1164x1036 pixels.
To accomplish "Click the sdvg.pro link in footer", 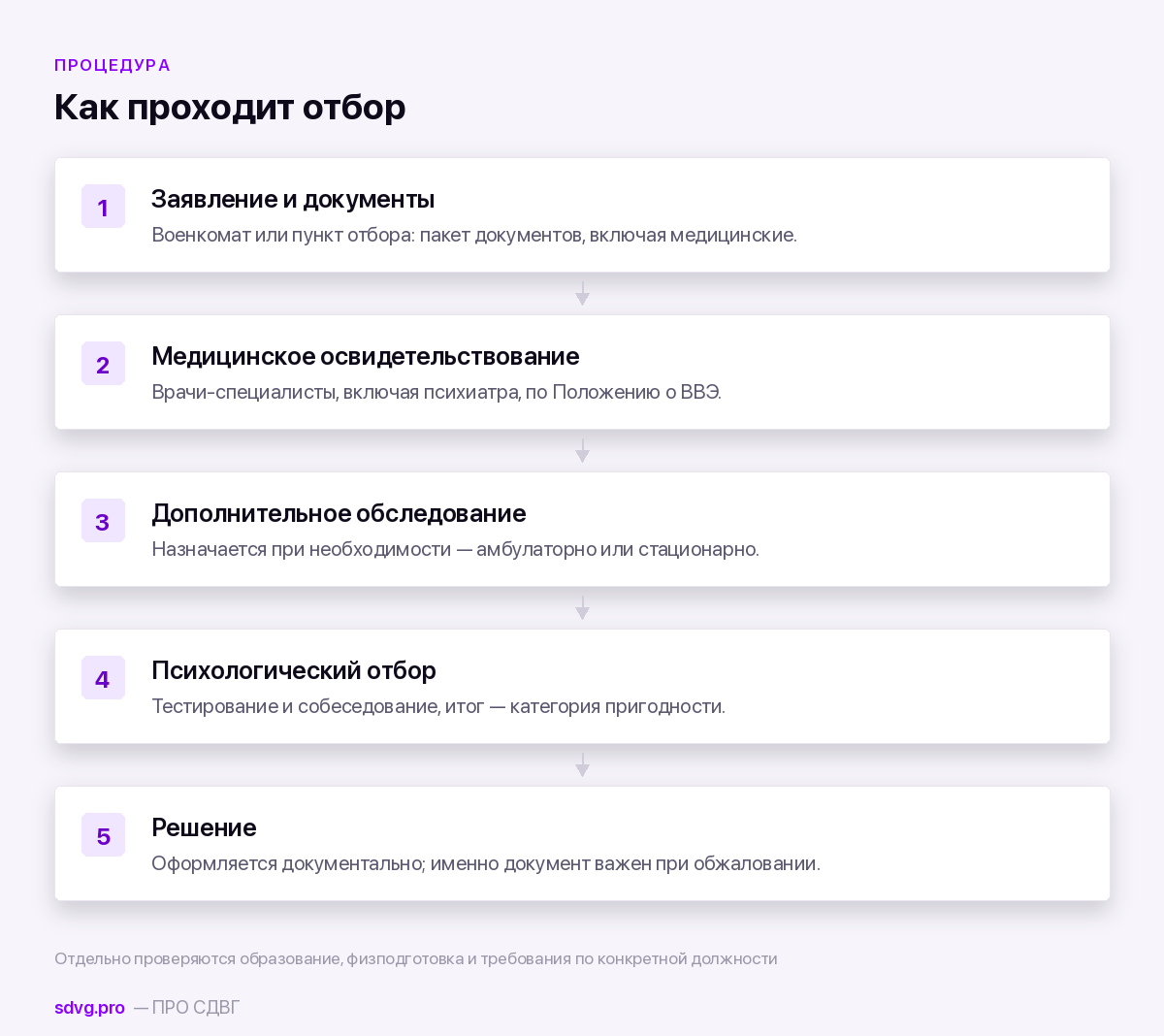I will pyautogui.click(x=89, y=1007).
